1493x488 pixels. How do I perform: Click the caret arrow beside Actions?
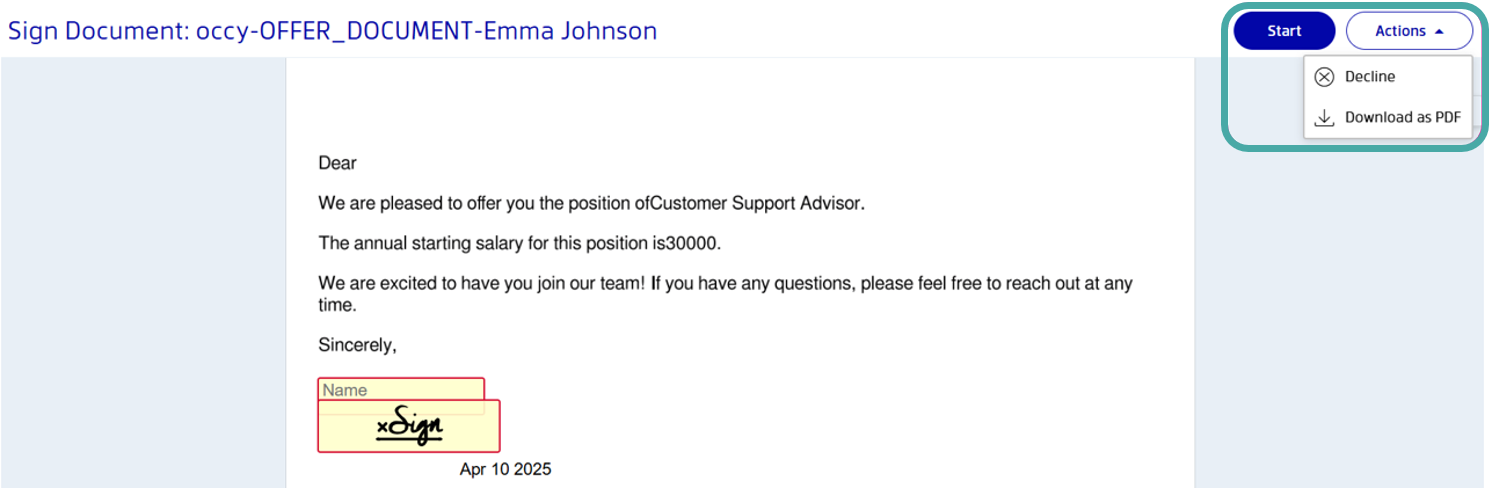pos(1439,32)
